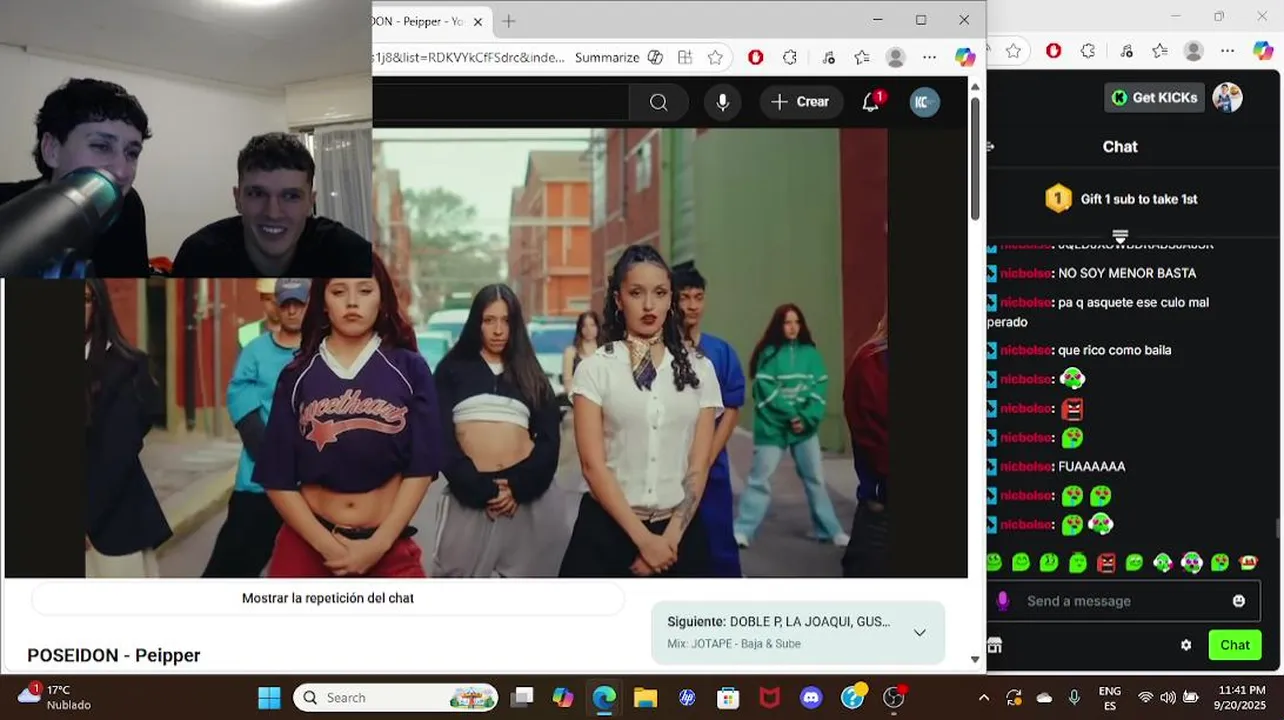Collapse the Kick chat panel arrow
Image resolution: width=1284 pixels, height=720 pixels.
(991, 147)
